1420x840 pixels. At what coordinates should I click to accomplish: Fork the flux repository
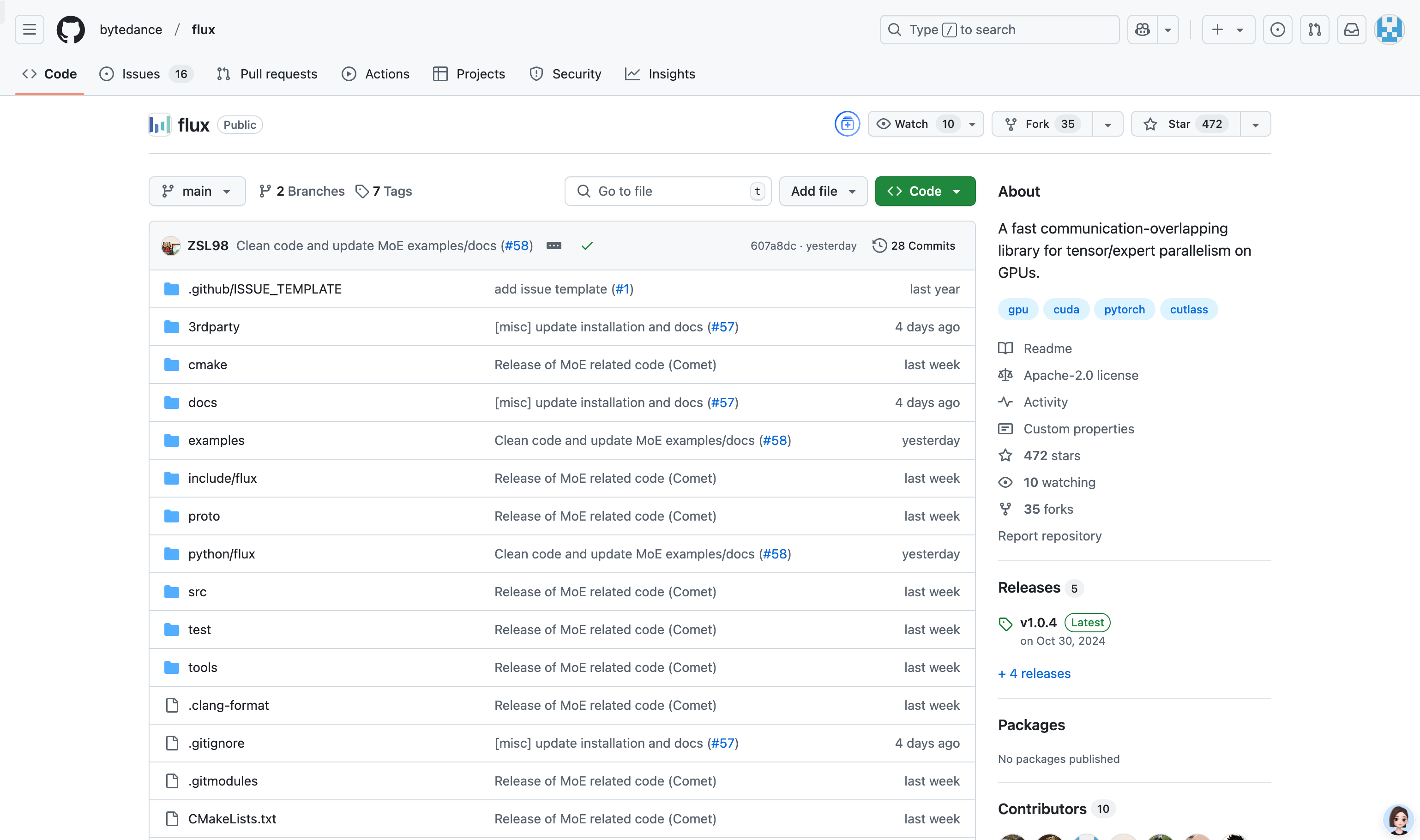[x=1042, y=124]
